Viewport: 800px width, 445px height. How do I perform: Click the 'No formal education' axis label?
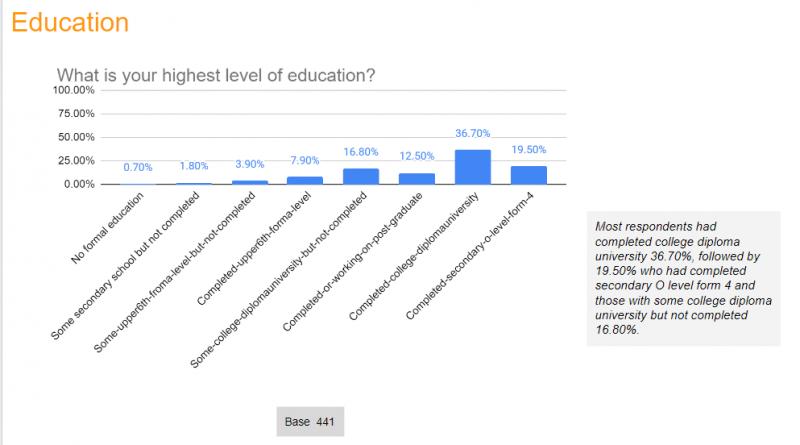click(107, 228)
